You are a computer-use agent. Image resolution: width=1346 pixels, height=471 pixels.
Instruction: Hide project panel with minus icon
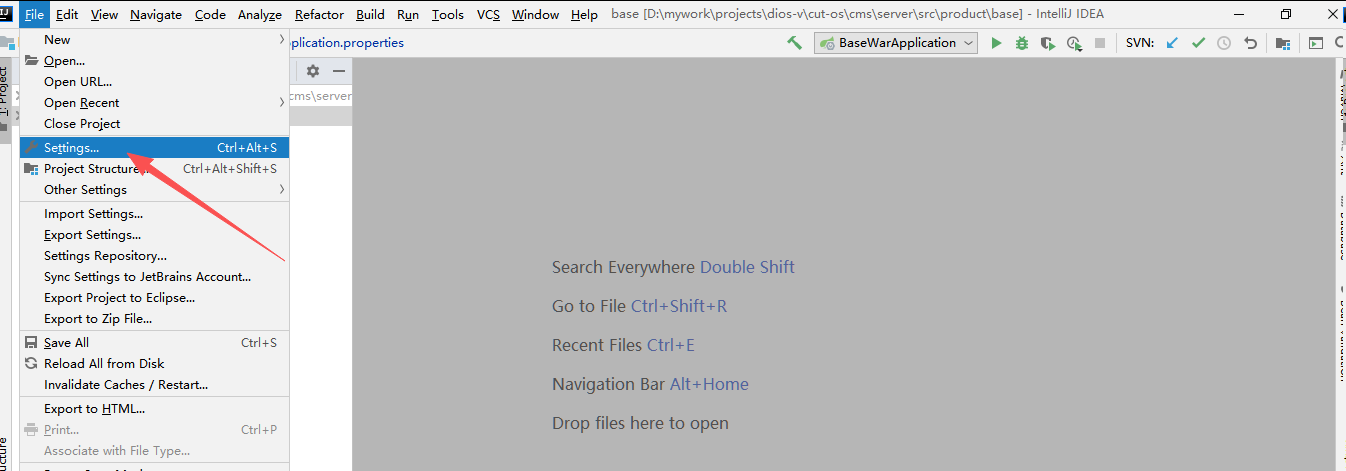tap(339, 71)
